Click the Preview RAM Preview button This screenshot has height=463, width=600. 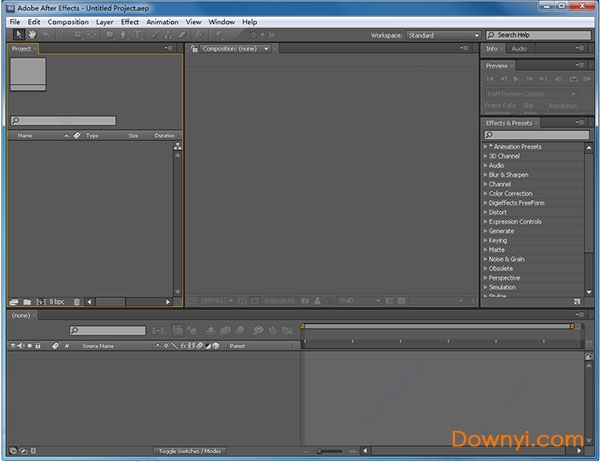(x=587, y=79)
